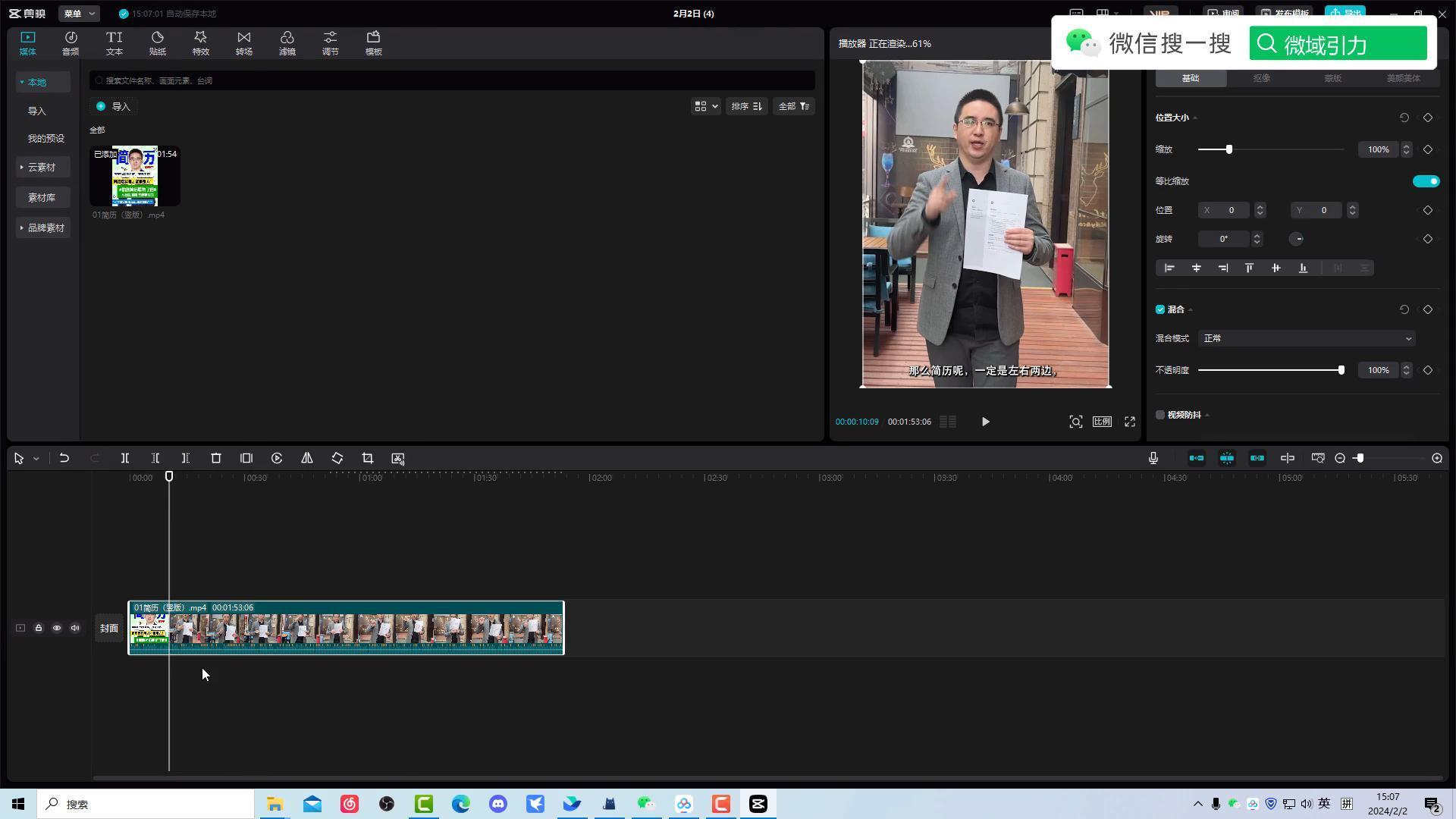Select the 01简历 video thumbnail

(x=135, y=176)
